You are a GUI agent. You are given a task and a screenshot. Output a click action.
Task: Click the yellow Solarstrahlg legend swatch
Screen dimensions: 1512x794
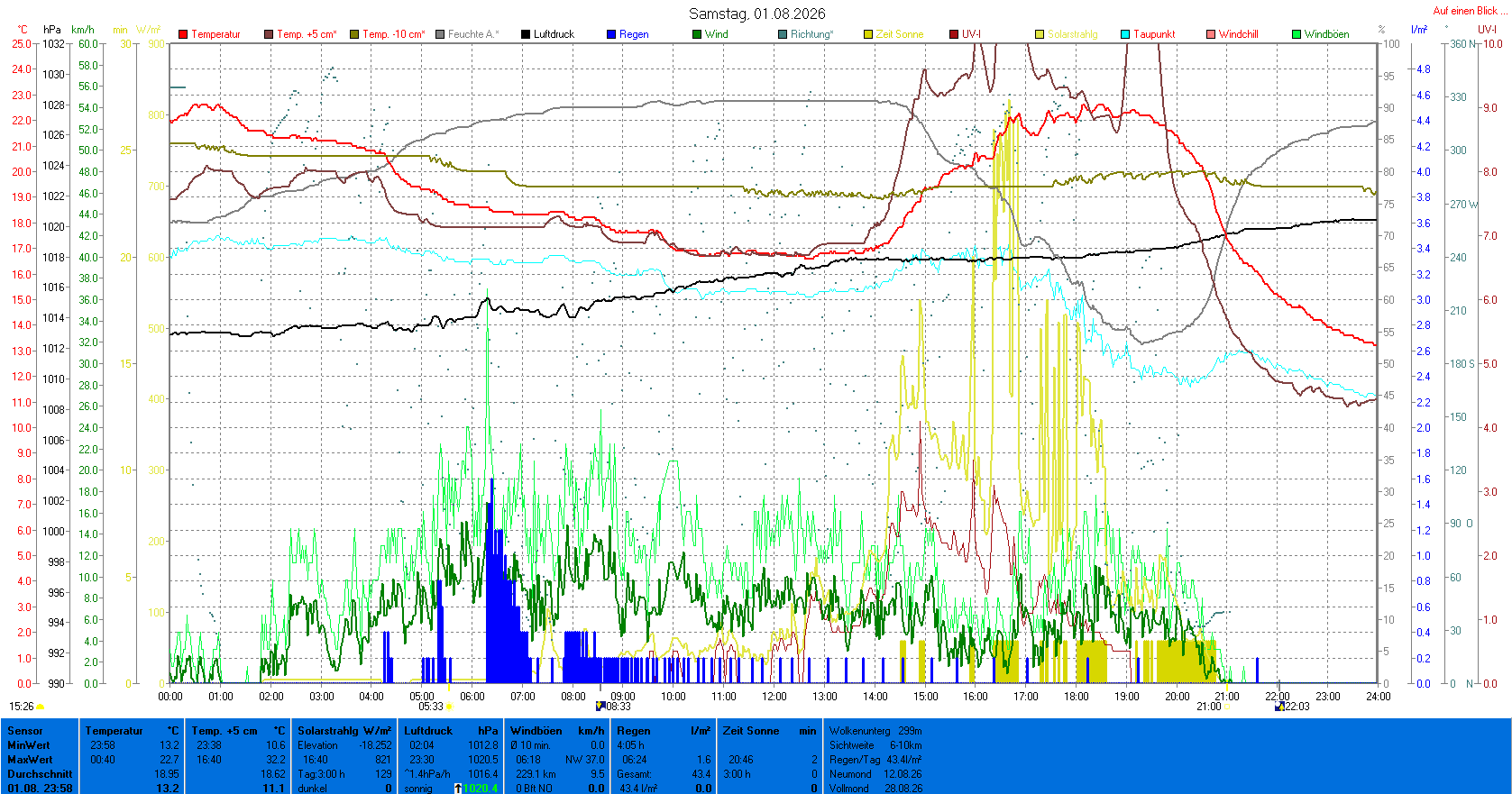click(1040, 34)
